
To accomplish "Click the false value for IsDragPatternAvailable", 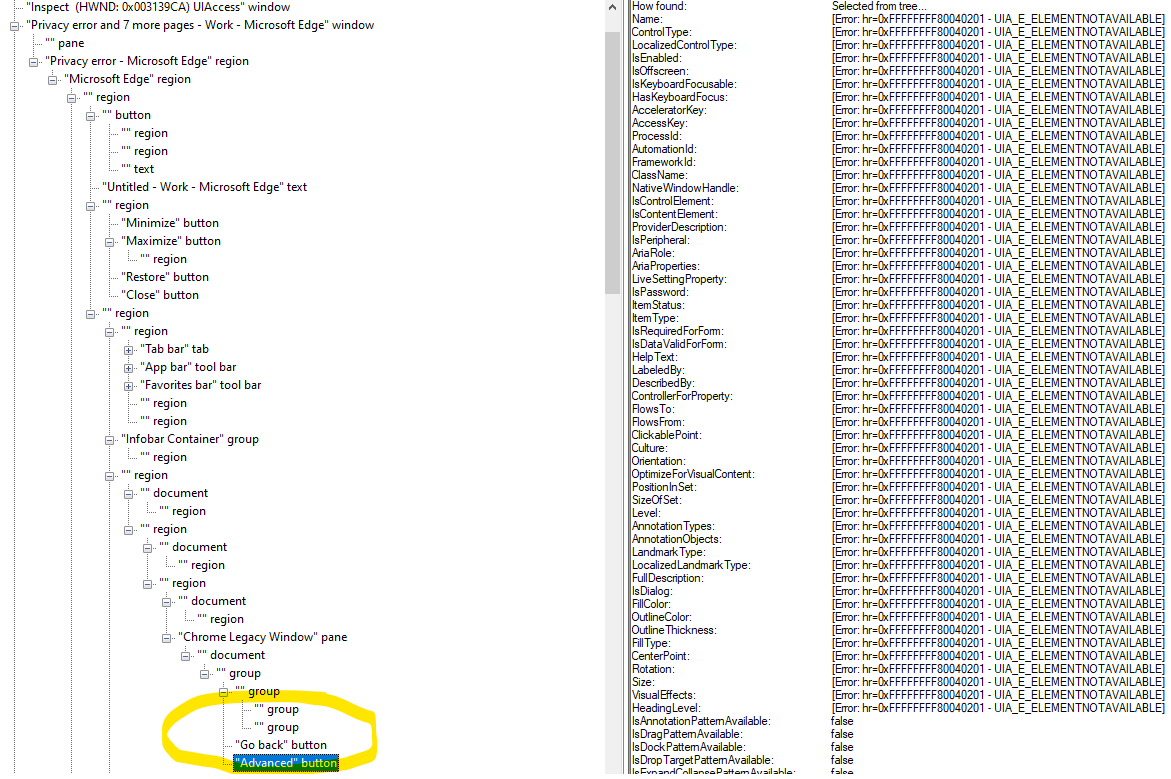I will [842, 734].
